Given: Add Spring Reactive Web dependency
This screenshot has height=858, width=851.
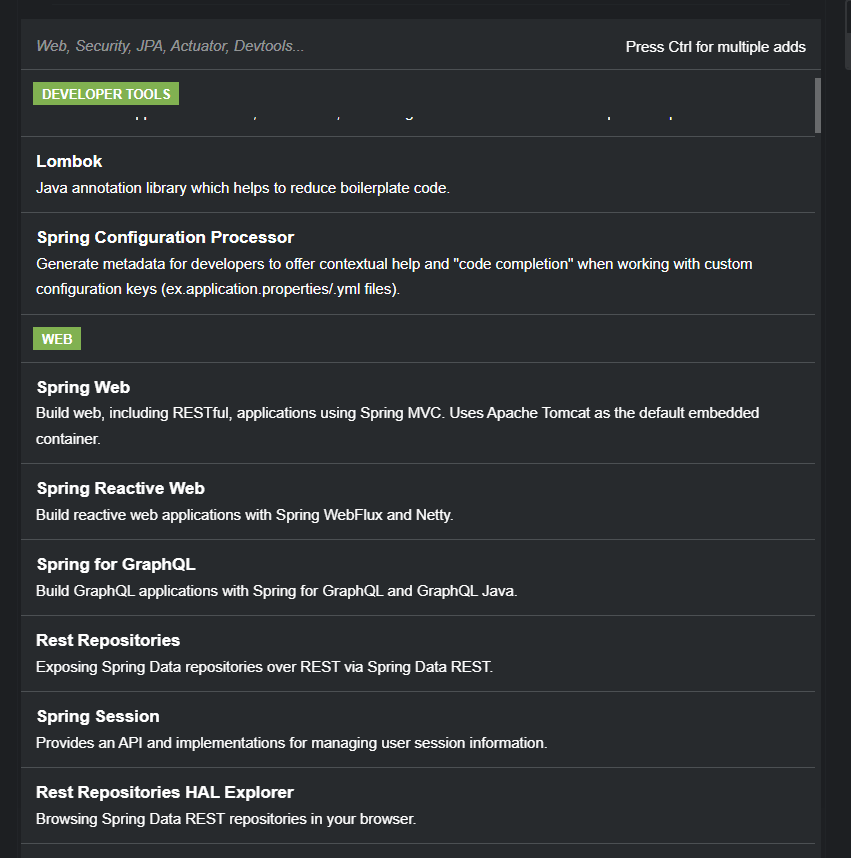Looking at the screenshot, I should pyautogui.click(x=418, y=501).
